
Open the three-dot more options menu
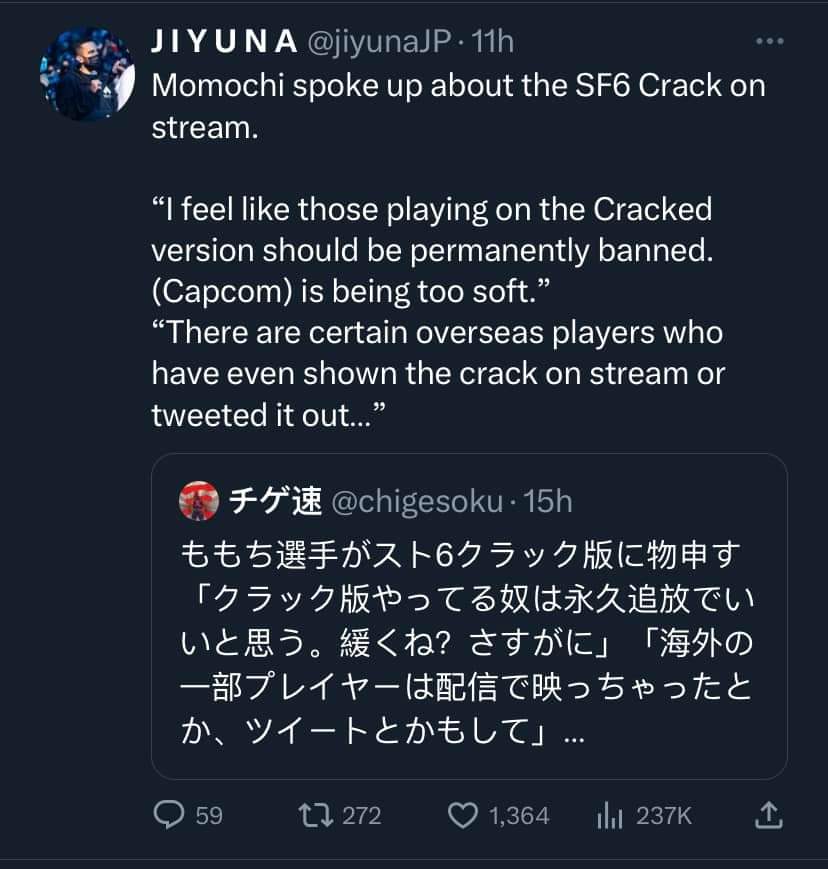(x=769, y=42)
